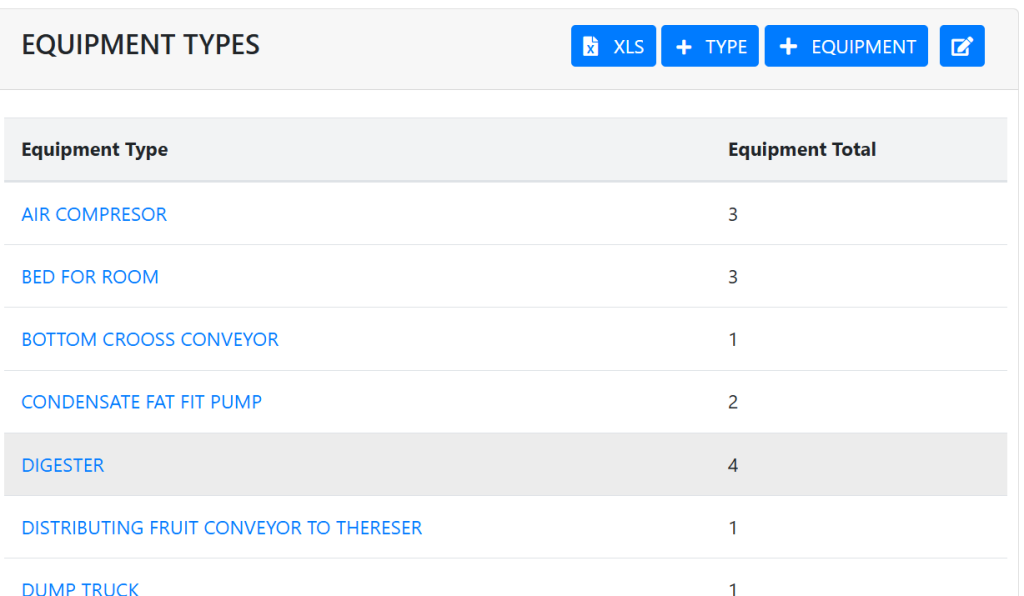Select the BED FOR ROOM row total value
Viewport: 1024px width, 596px height.
coord(733,277)
